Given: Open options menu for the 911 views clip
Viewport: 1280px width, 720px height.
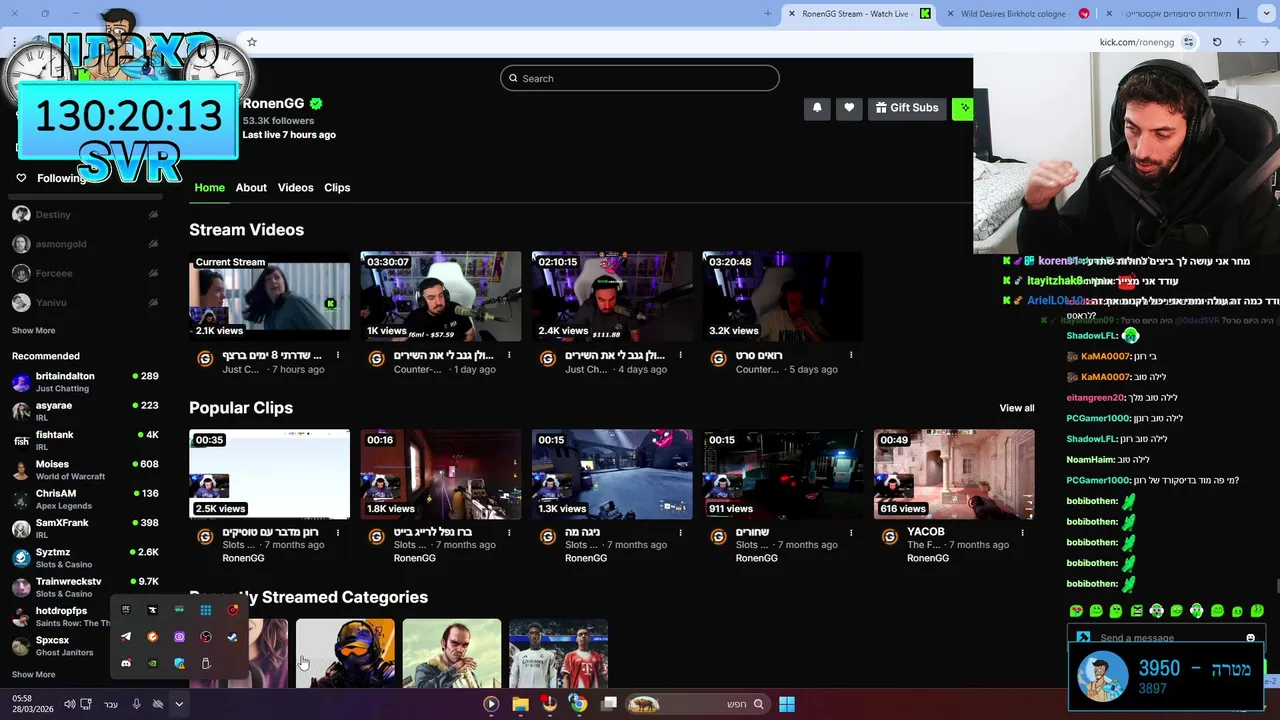Looking at the screenshot, I should (x=851, y=533).
